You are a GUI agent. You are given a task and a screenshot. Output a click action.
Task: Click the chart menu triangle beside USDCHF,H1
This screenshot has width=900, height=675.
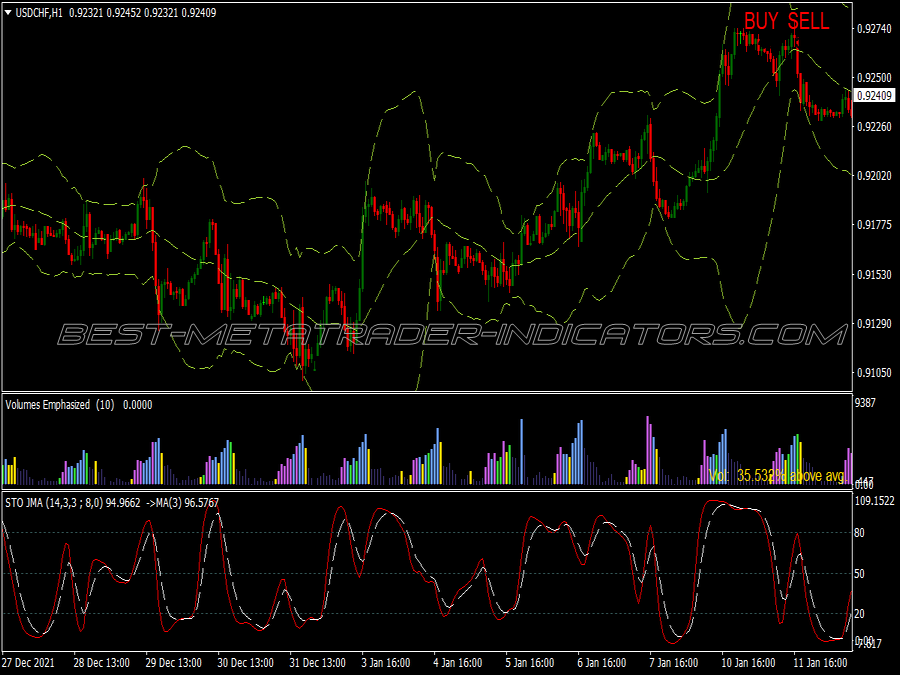(x=8, y=13)
